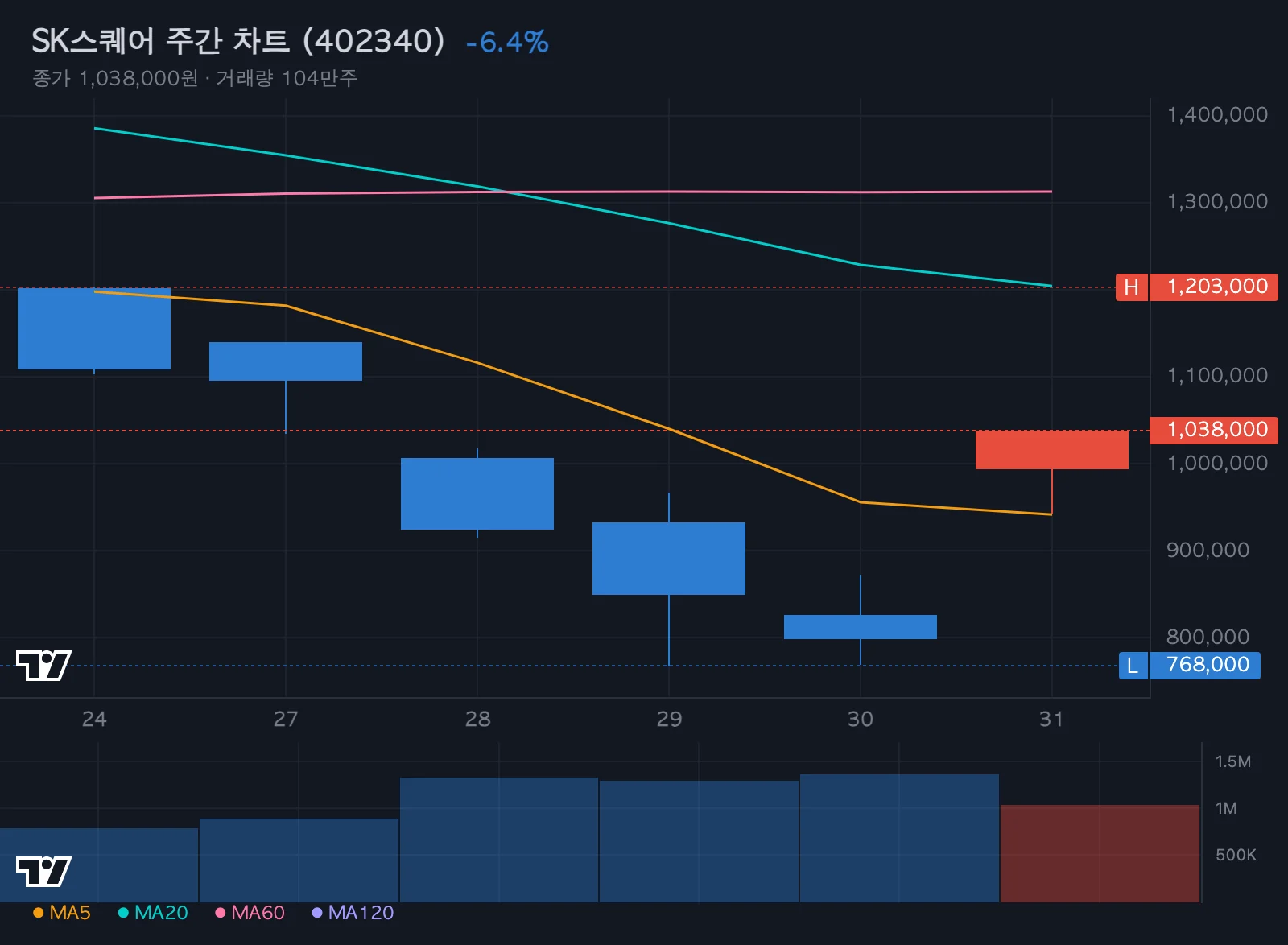1288x945 pixels.
Task: Select the blue candlestick for date 28
Action: pos(477,493)
